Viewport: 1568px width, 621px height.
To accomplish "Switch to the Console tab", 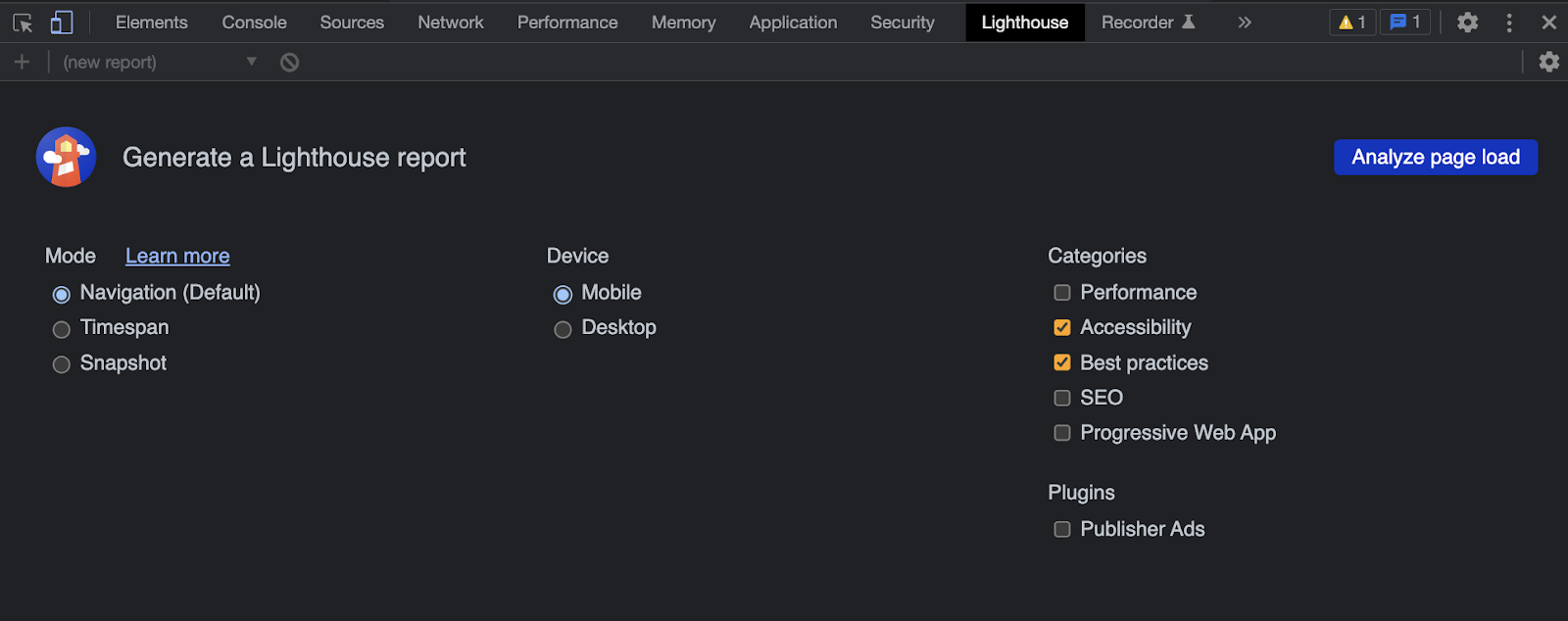I will click(x=255, y=22).
